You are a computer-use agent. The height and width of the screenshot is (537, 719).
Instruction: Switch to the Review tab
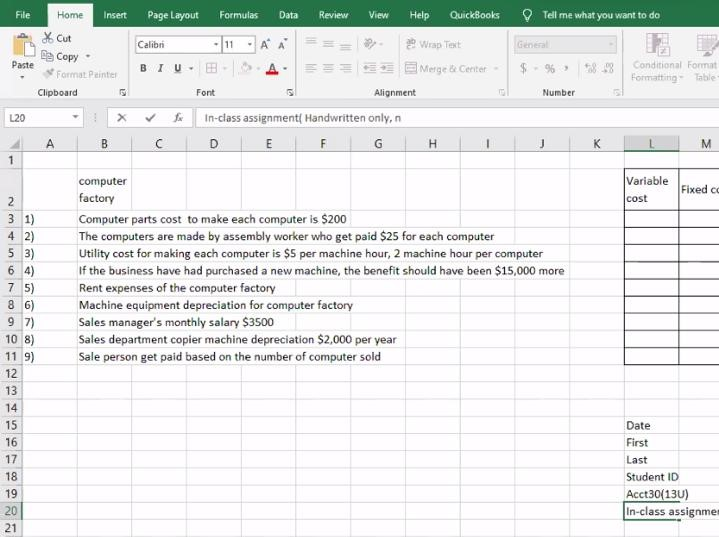(x=333, y=15)
